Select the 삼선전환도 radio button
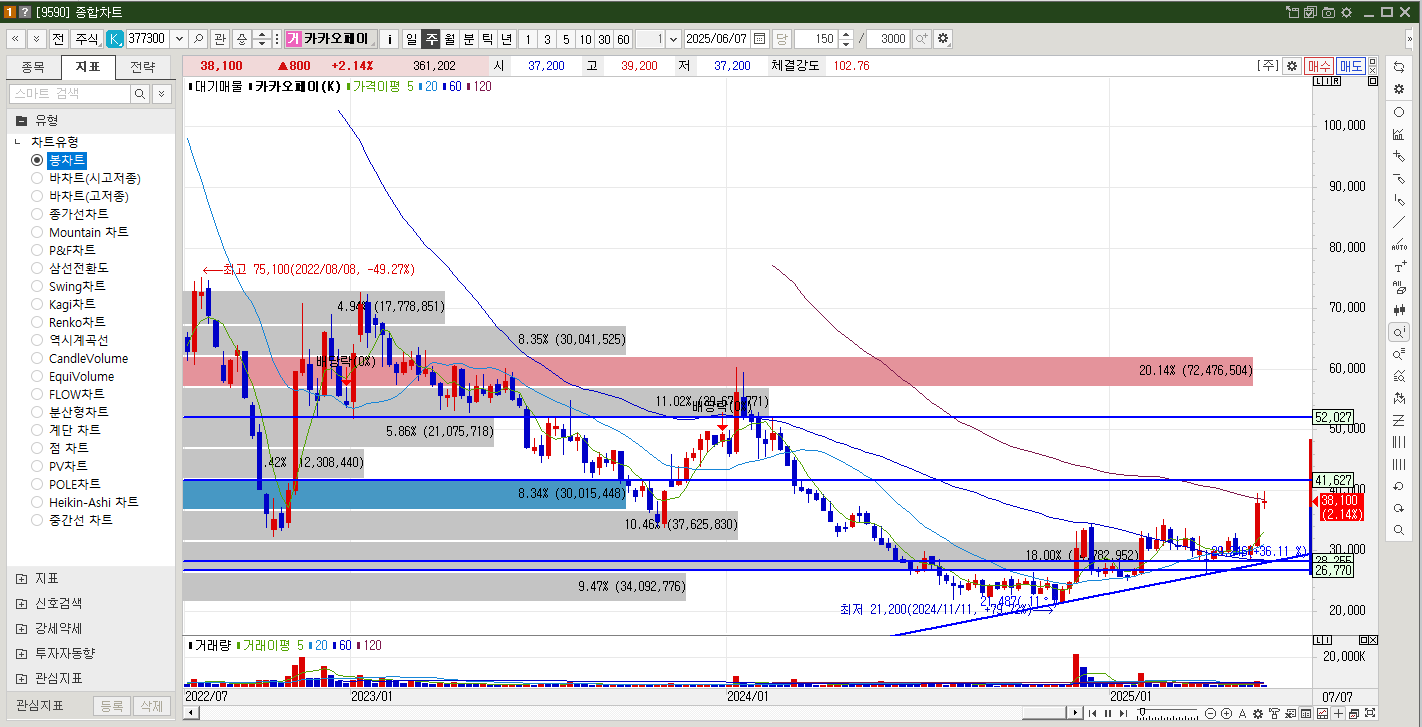 point(37,268)
